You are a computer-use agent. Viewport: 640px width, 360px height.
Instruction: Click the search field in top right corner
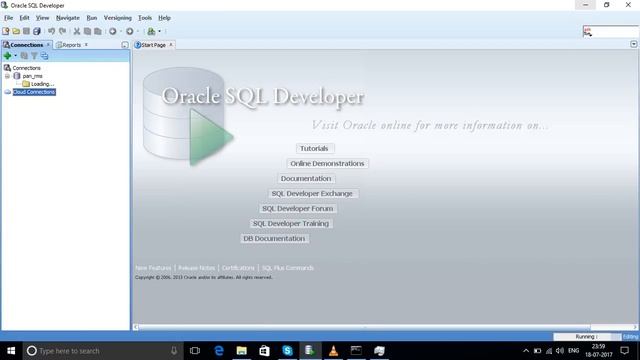click(x=611, y=31)
